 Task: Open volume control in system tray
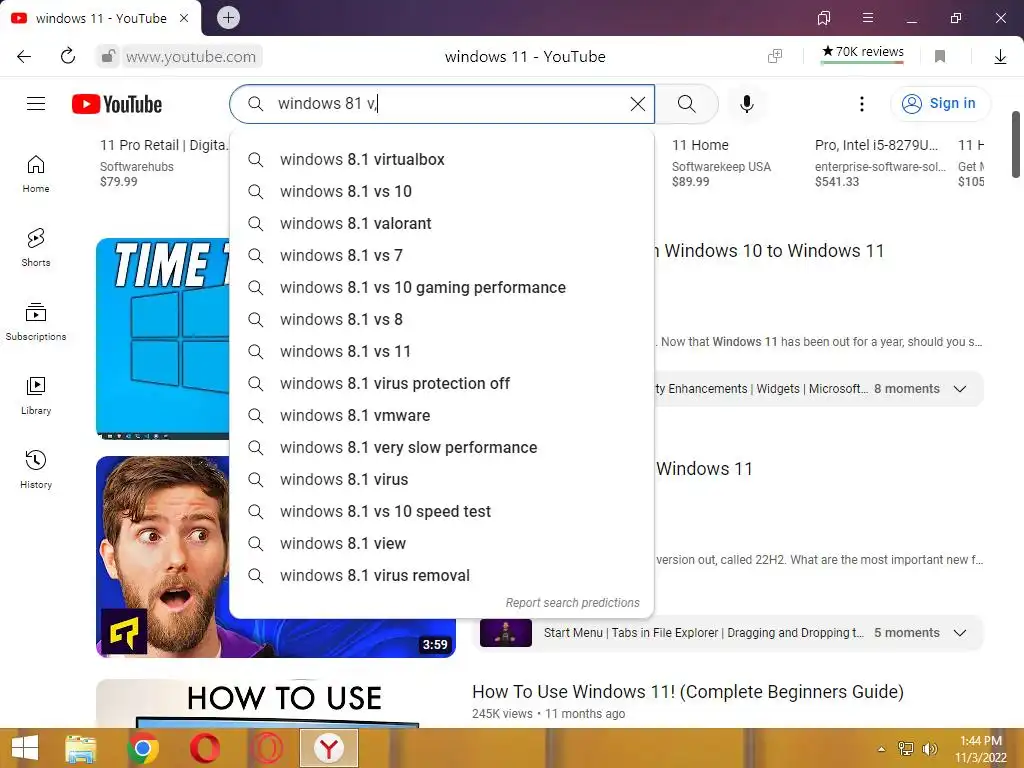point(929,749)
